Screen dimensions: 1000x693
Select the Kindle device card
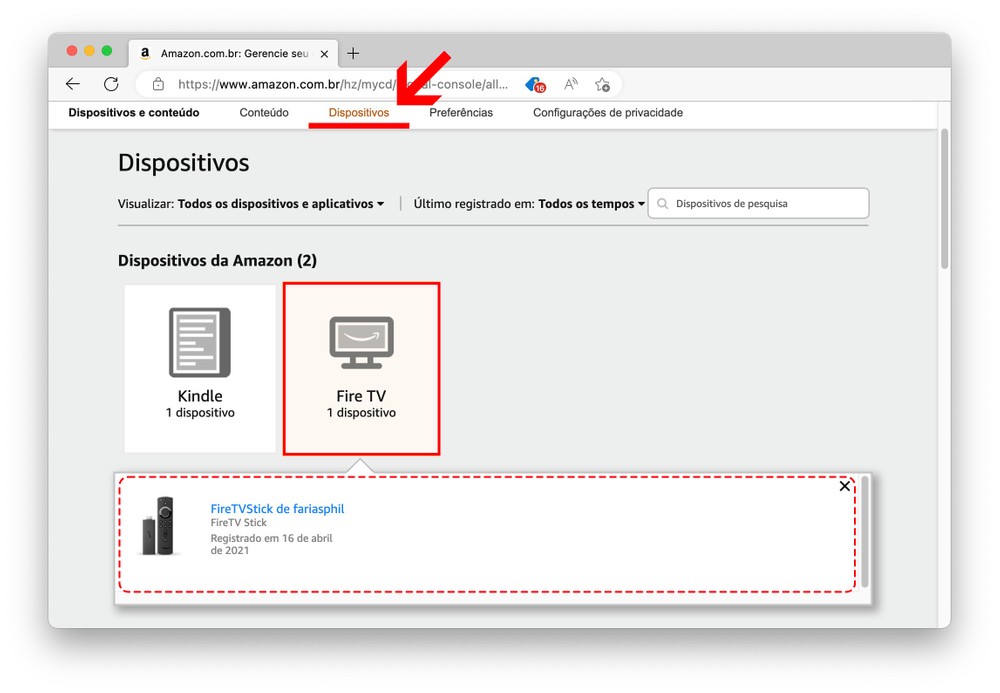click(200, 368)
